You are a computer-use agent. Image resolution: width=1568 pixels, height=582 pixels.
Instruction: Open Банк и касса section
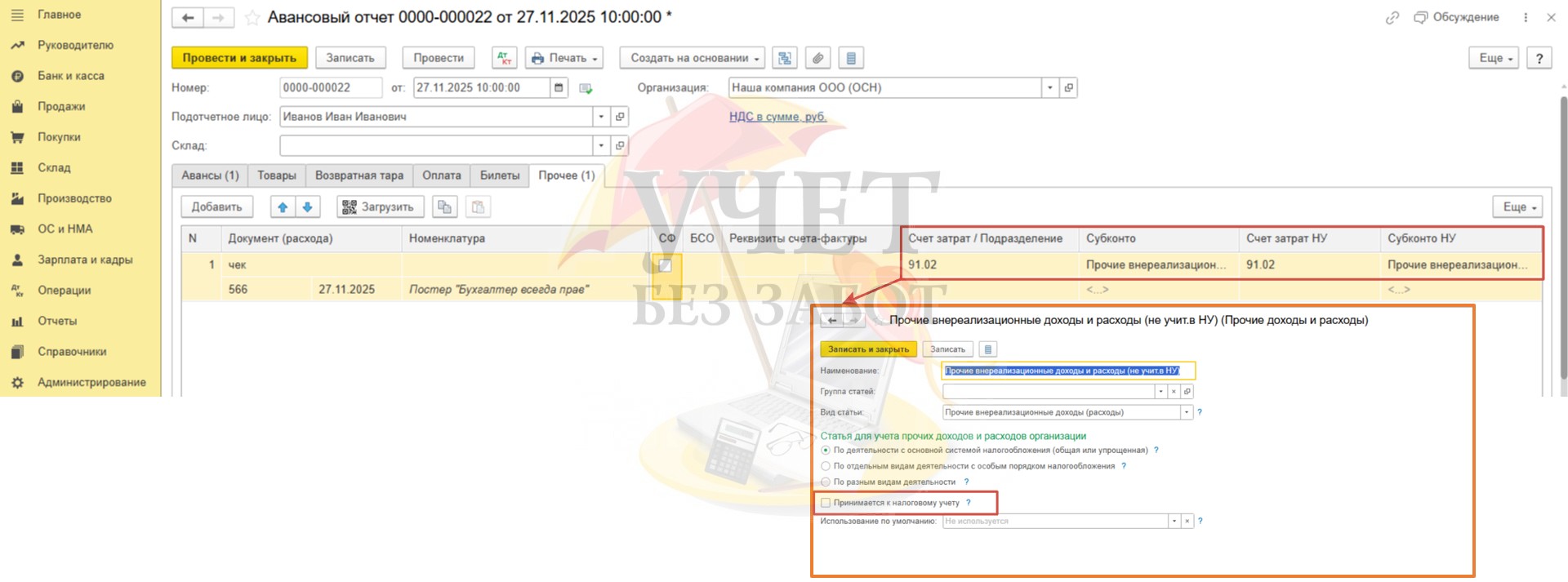coord(70,76)
